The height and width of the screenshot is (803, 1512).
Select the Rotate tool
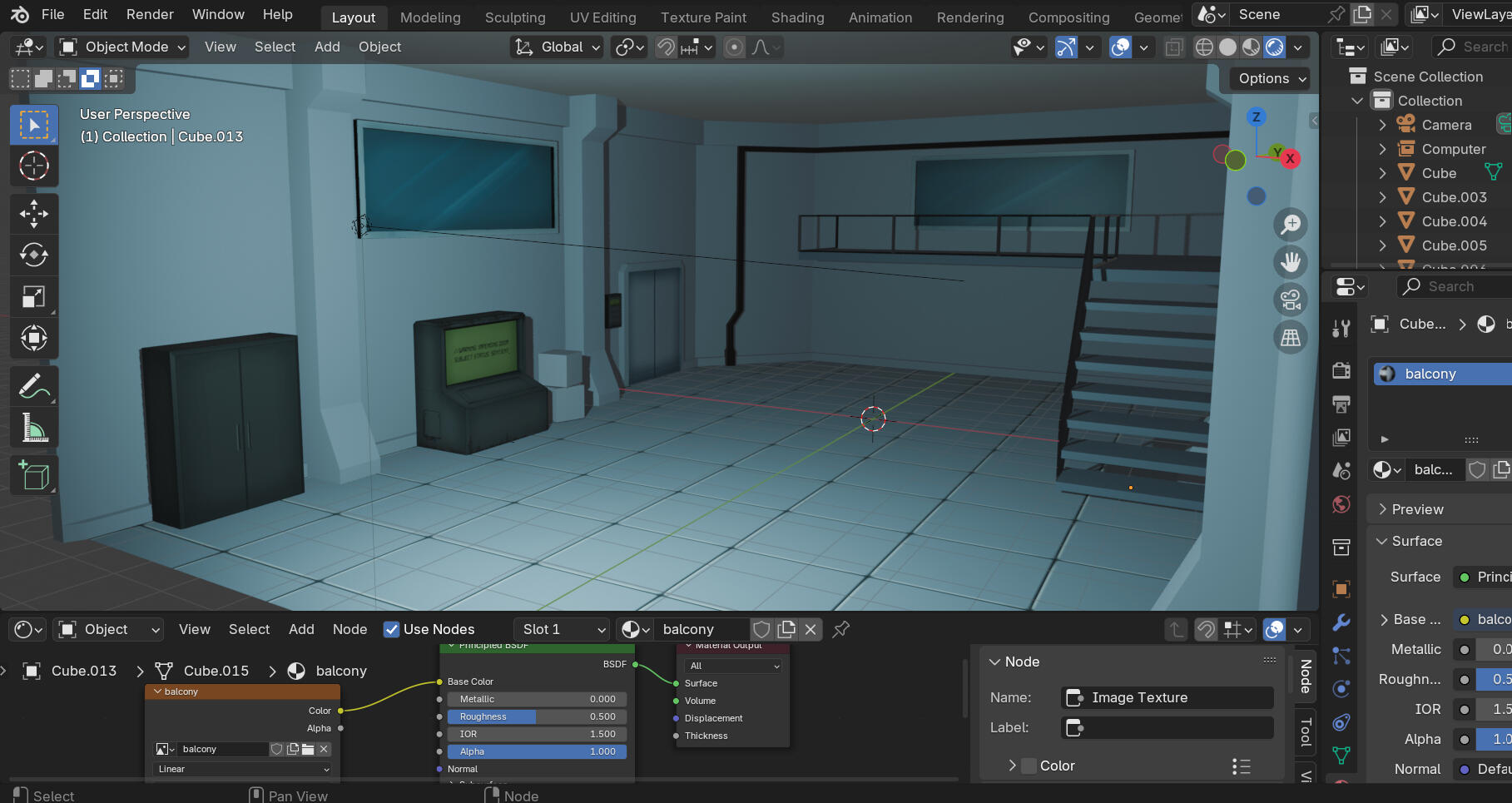pyautogui.click(x=34, y=255)
